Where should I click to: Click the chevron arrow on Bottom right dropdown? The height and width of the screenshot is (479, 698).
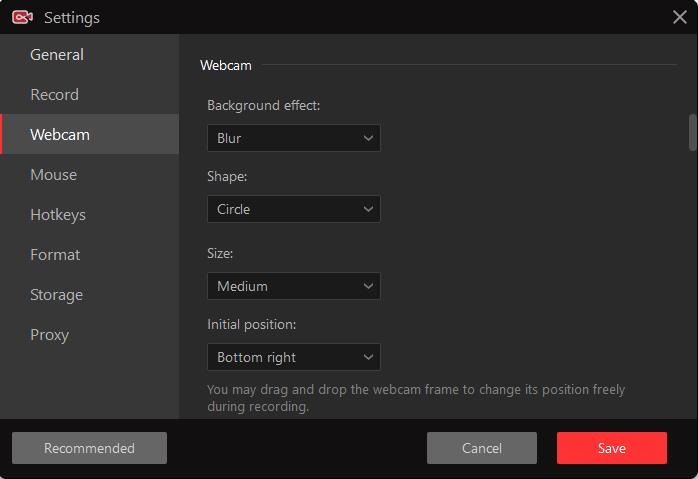(x=368, y=357)
